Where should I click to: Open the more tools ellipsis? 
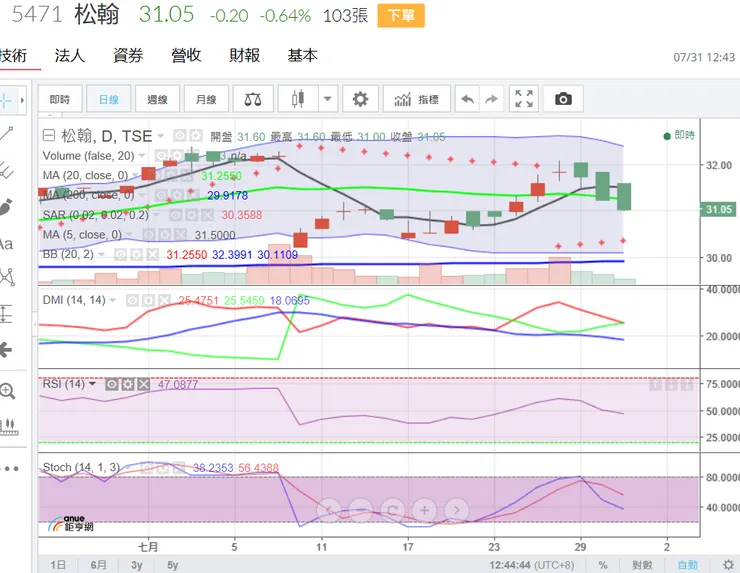pos(9,469)
